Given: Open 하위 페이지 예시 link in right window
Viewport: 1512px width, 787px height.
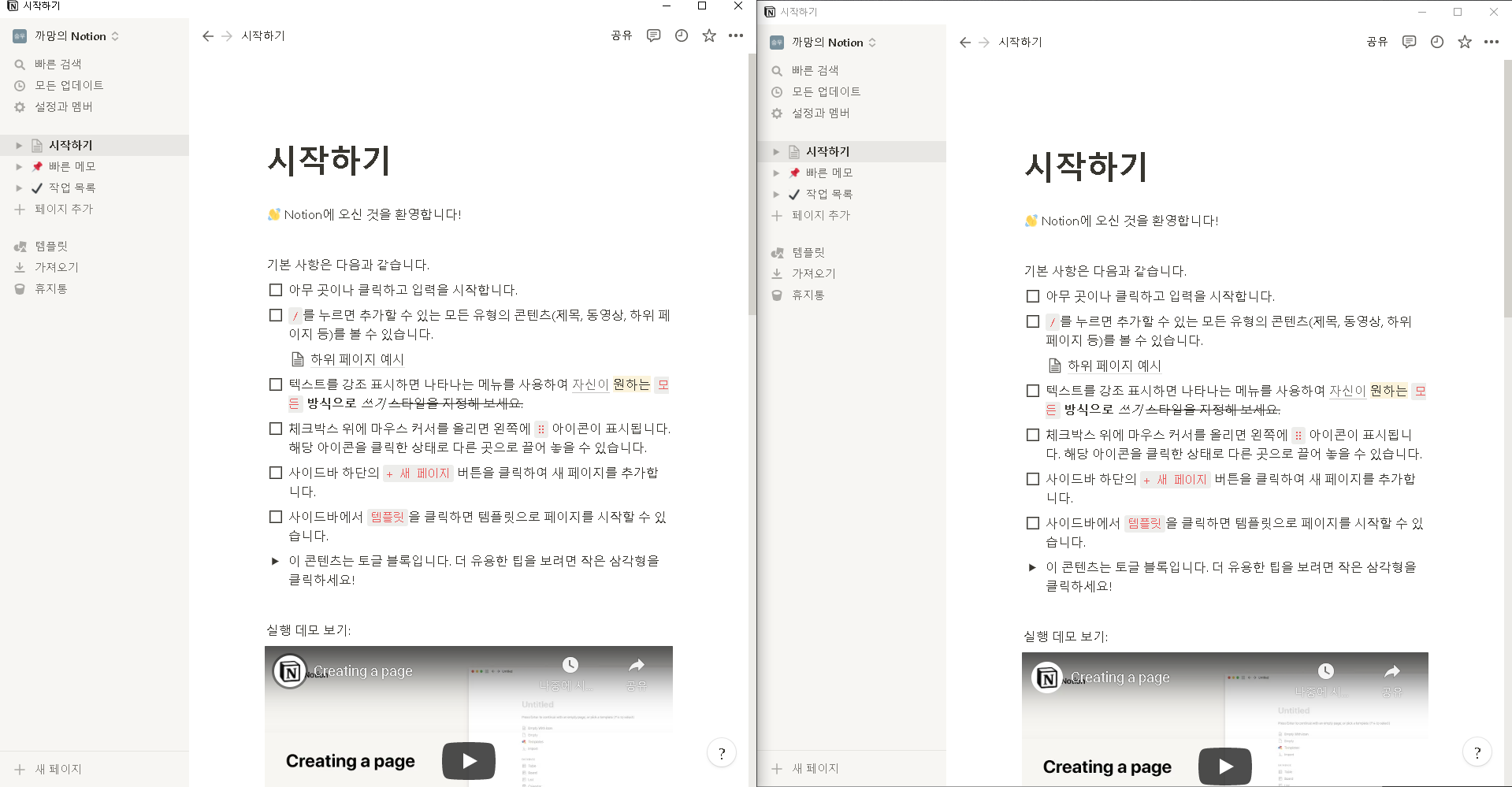Looking at the screenshot, I should point(1114,366).
